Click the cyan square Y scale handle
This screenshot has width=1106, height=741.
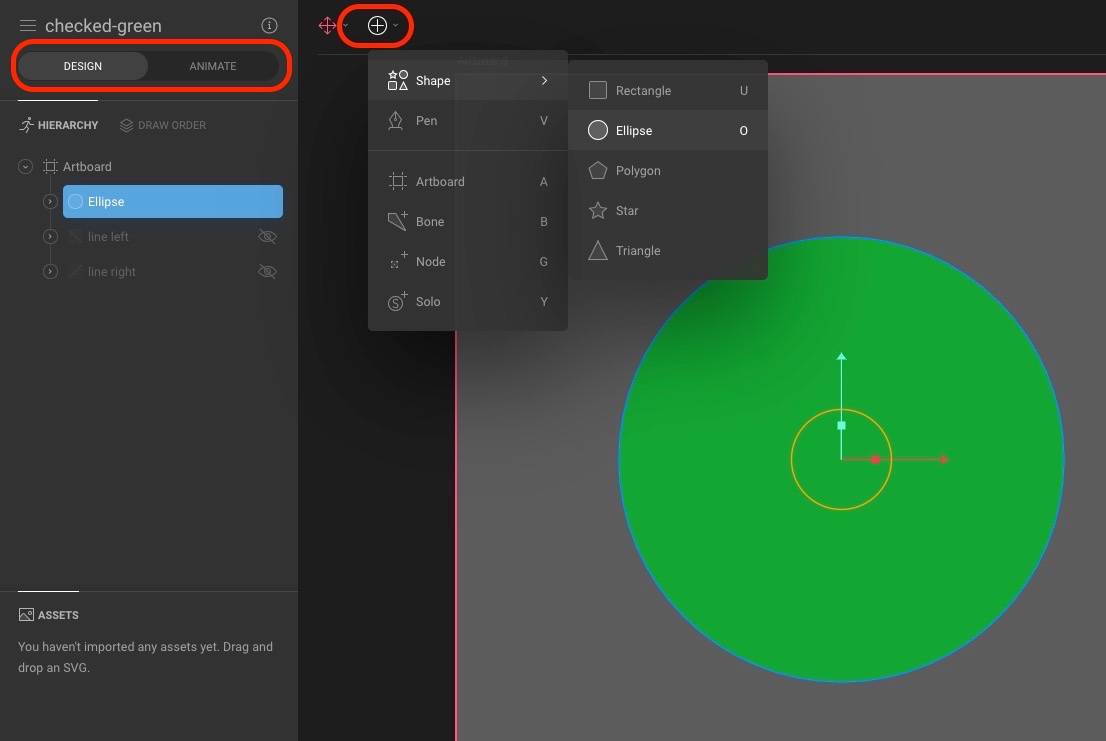[x=841, y=426]
